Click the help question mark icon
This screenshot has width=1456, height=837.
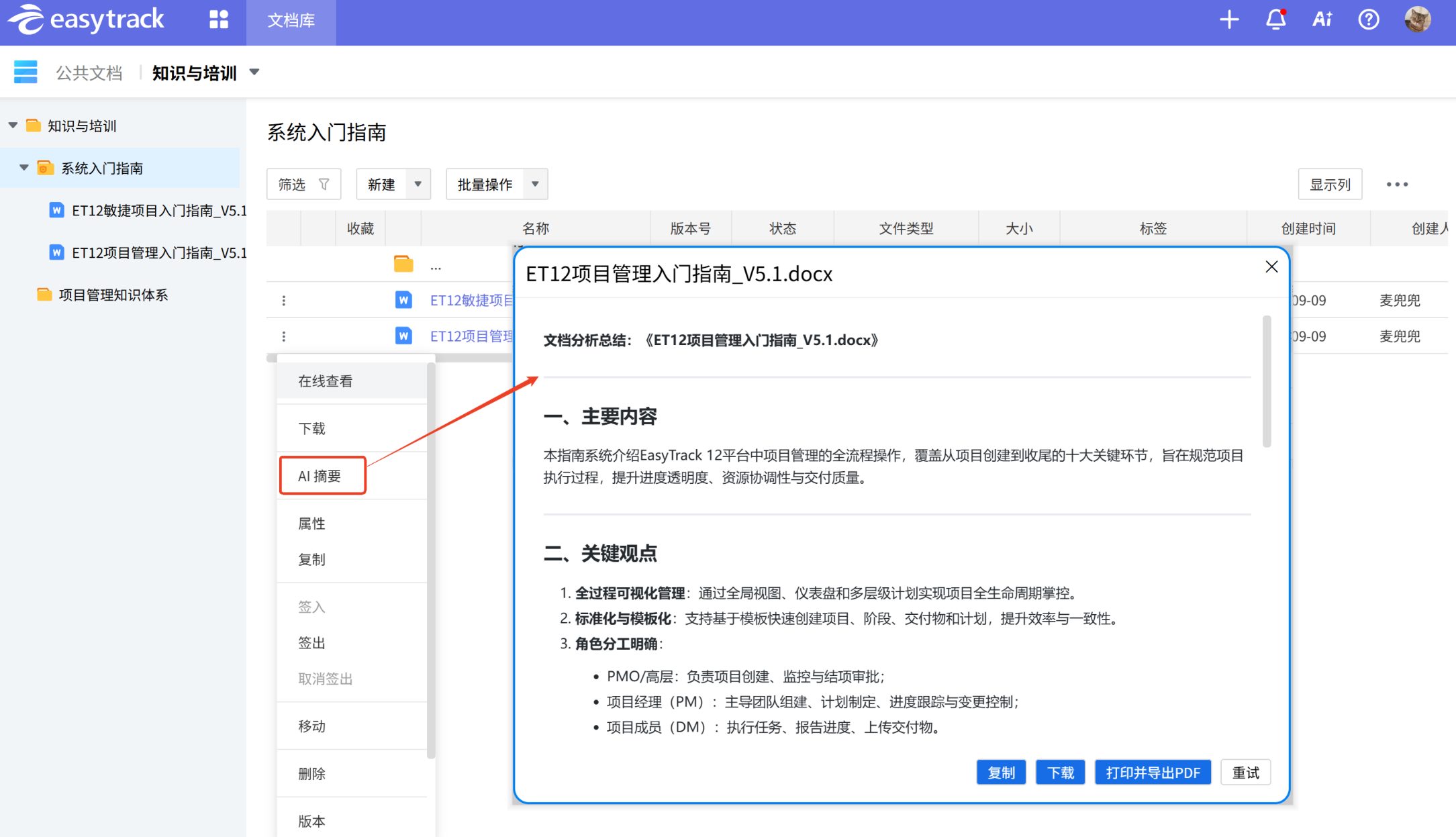[x=1368, y=19]
